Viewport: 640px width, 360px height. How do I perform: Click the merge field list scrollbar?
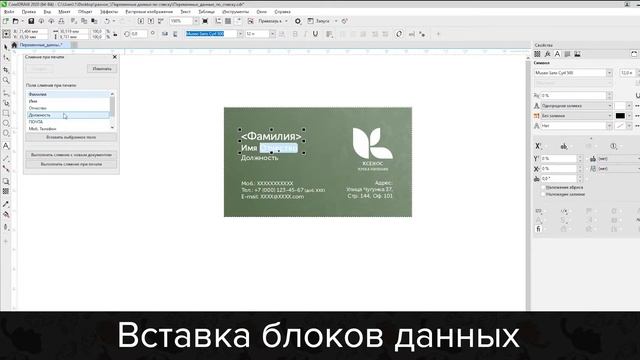click(x=112, y=107)
